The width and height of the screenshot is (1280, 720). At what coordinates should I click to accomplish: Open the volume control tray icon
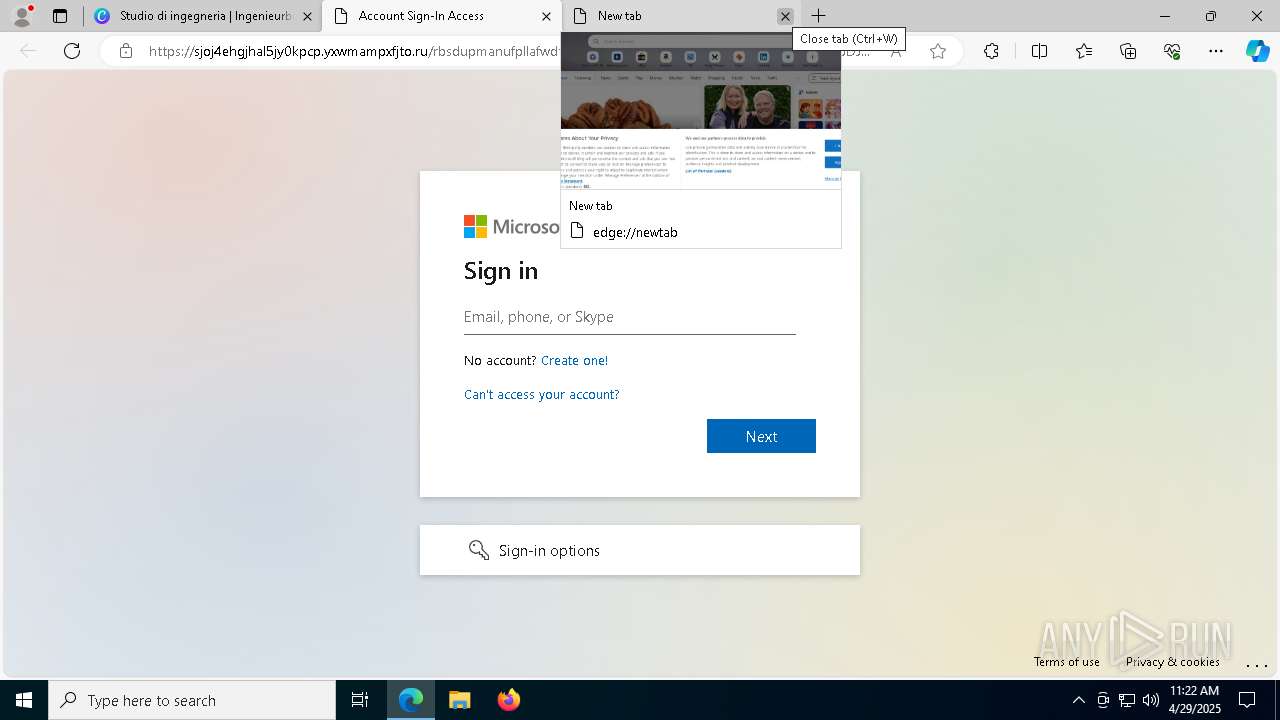pos(1151,700)
